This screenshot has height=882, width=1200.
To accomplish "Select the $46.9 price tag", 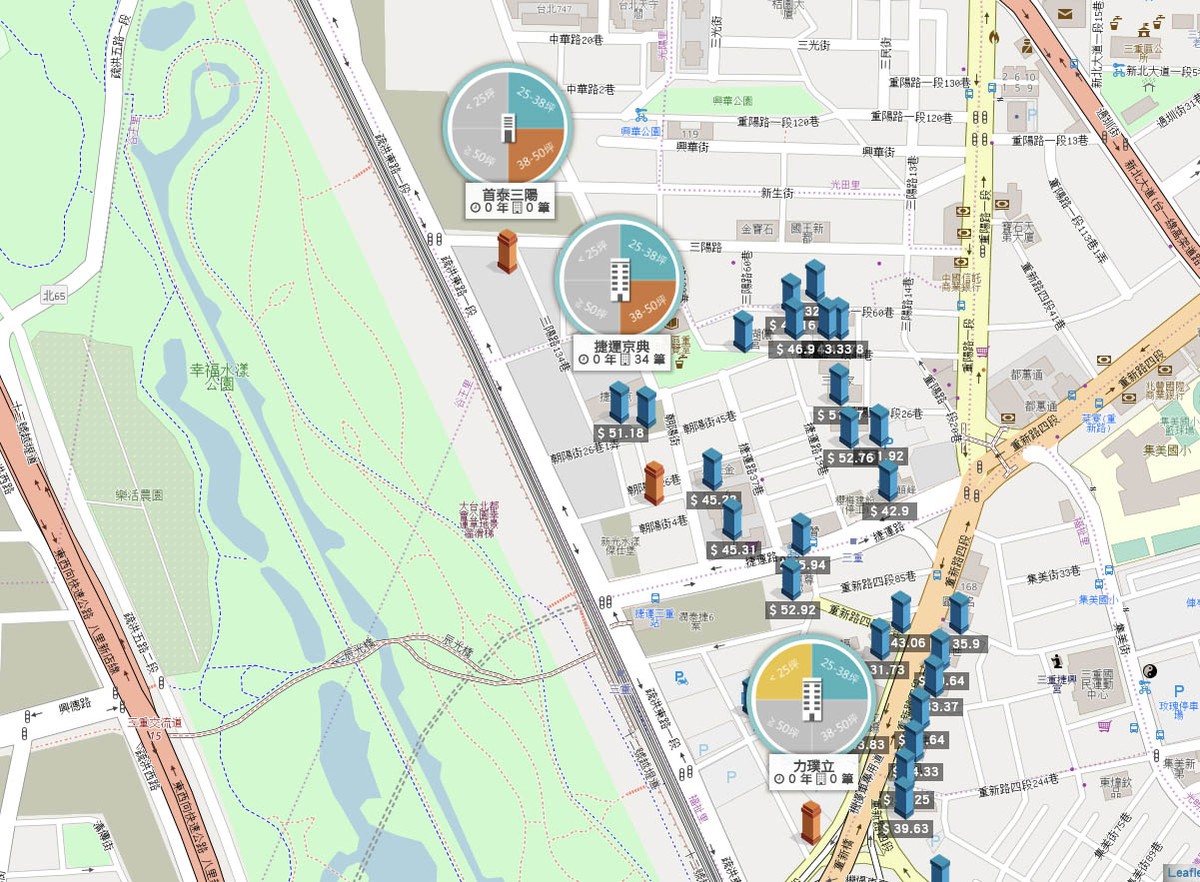I will point(794,349).
